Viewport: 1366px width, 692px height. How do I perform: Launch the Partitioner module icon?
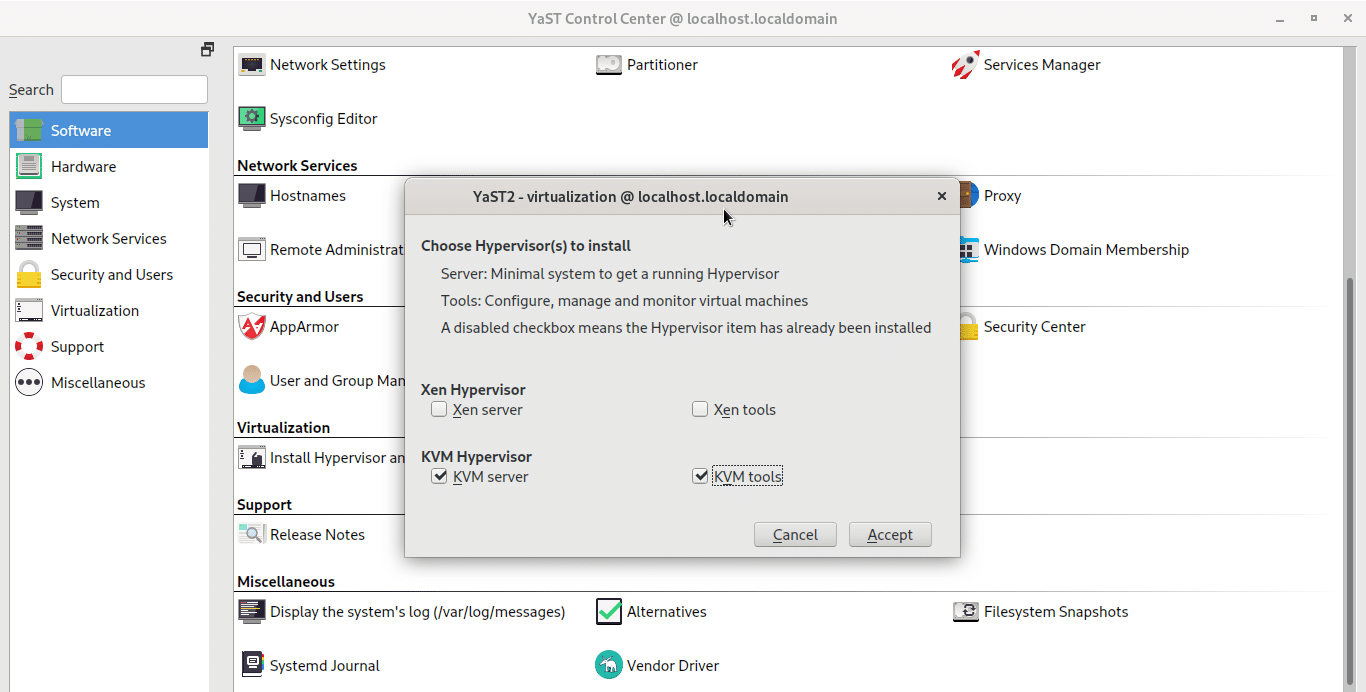(x=609, y=65)
